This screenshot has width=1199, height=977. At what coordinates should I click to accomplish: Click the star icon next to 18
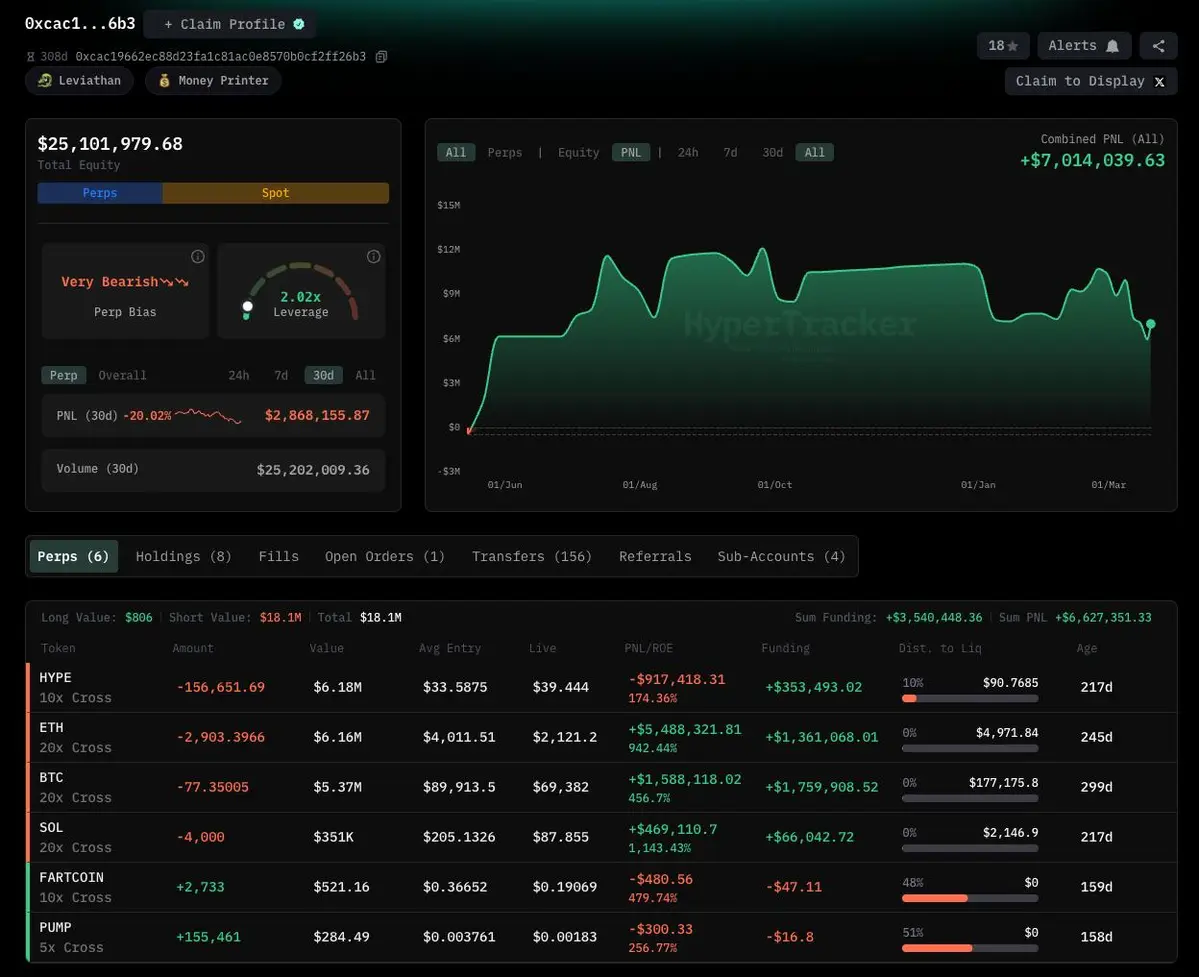1012,46
